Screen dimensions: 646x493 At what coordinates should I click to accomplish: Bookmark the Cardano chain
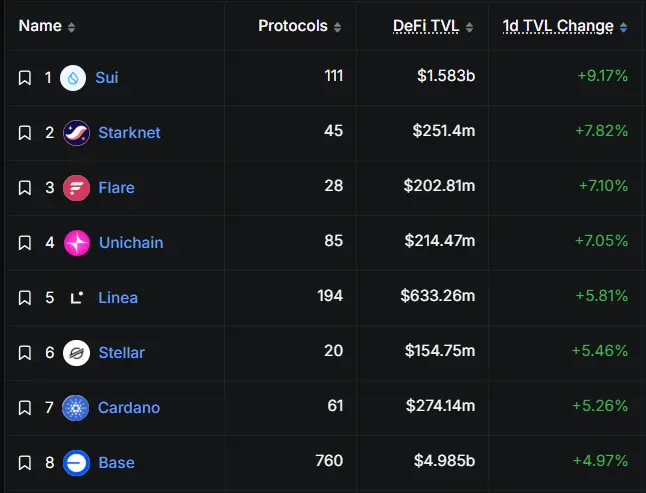point(25,408)
